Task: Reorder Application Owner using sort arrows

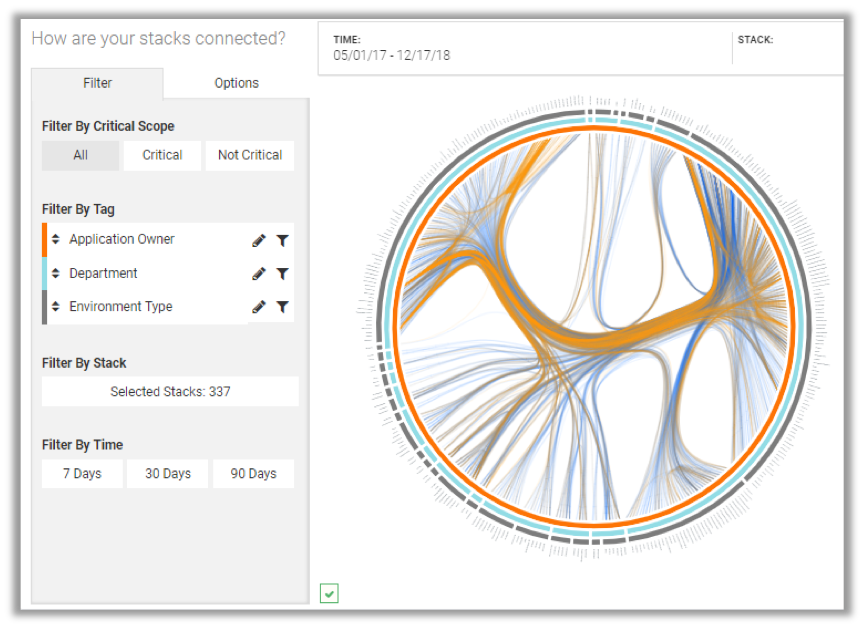Action: pos(56,239)
